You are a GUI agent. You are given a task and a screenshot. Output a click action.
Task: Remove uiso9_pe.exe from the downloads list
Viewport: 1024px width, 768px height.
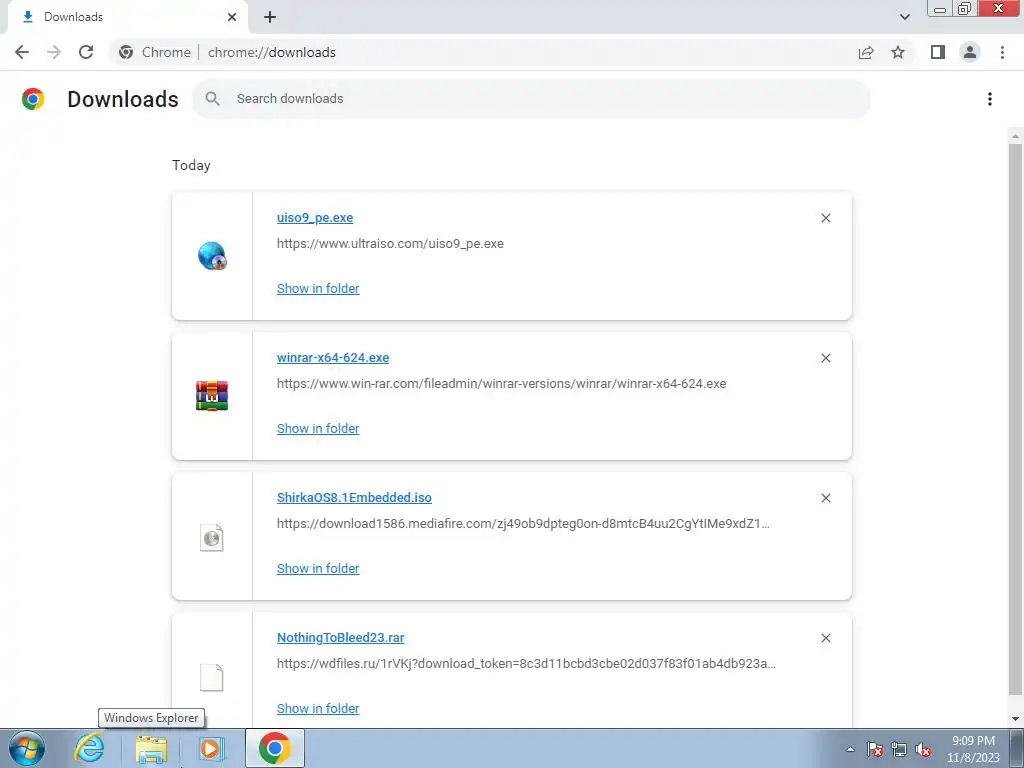(x=825, y=218)
